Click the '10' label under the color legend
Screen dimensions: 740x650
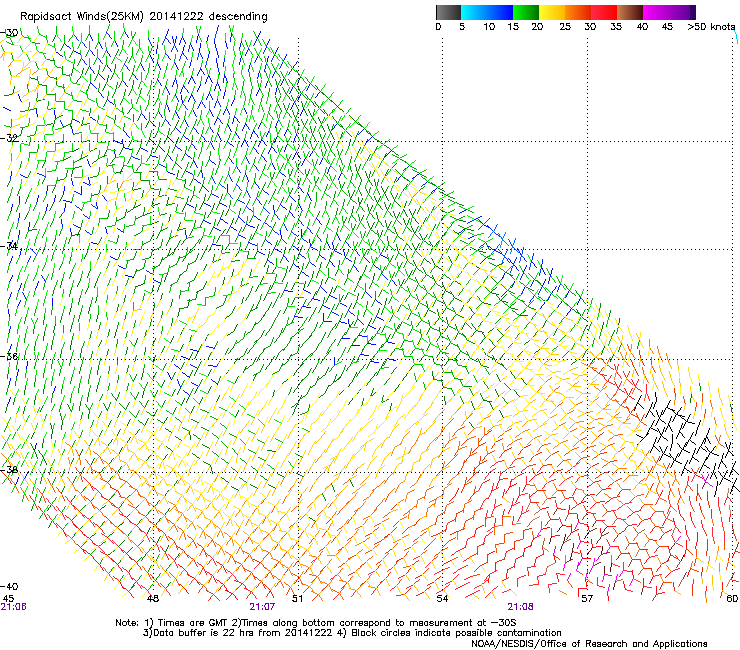489,27
